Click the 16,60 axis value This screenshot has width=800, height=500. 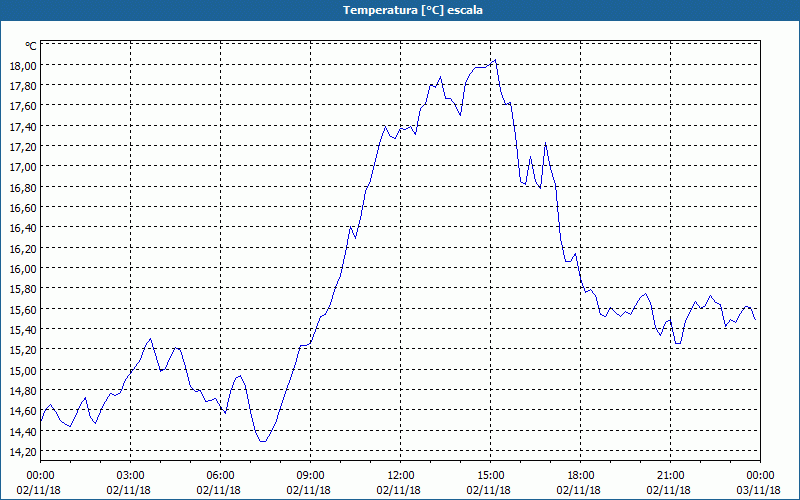[23, 208]
